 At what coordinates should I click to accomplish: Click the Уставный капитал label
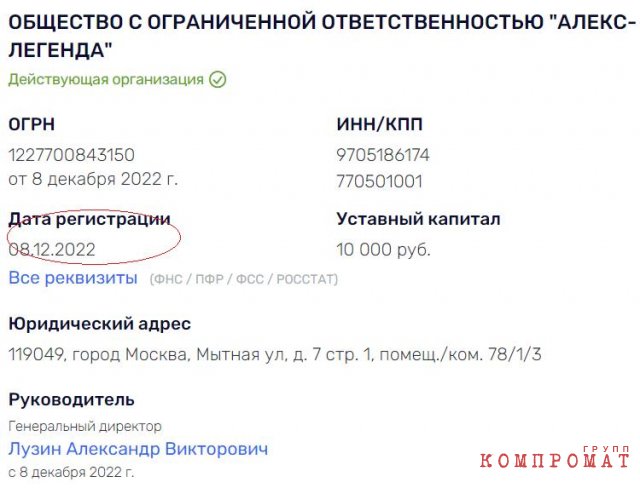[418, 219]
